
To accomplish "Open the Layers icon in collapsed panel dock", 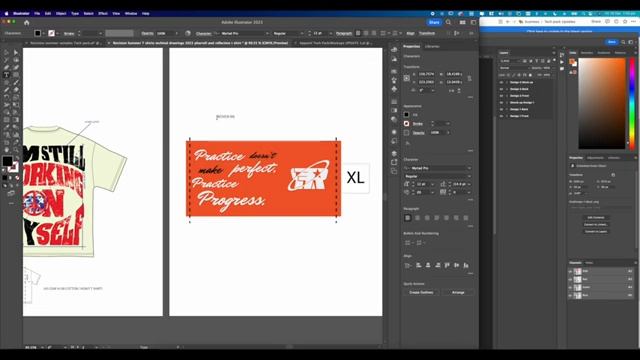I will 394,153.
